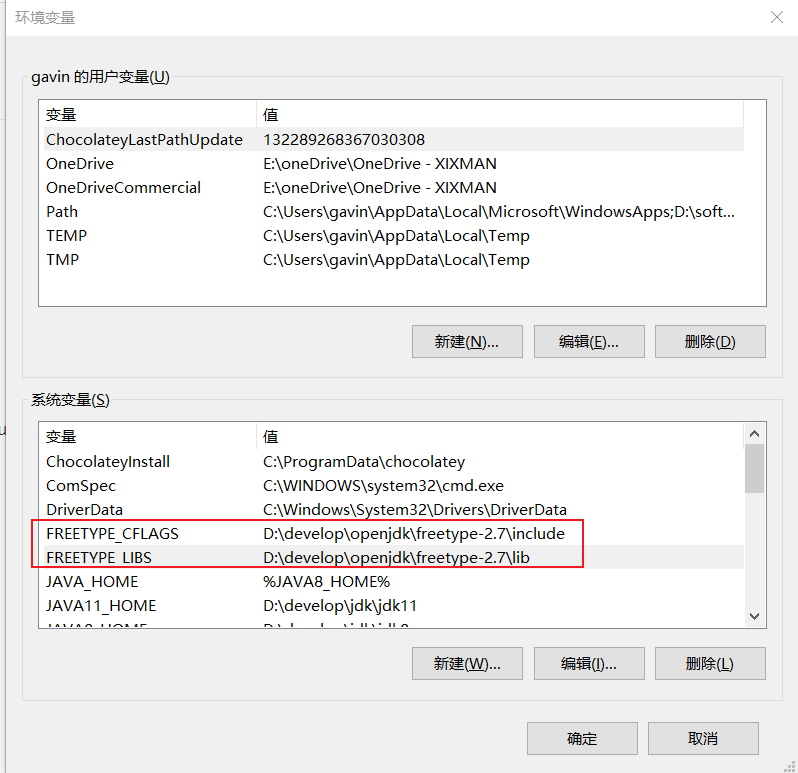
Task: Select the ComSpec system variable row
Action: click(81, 486)
